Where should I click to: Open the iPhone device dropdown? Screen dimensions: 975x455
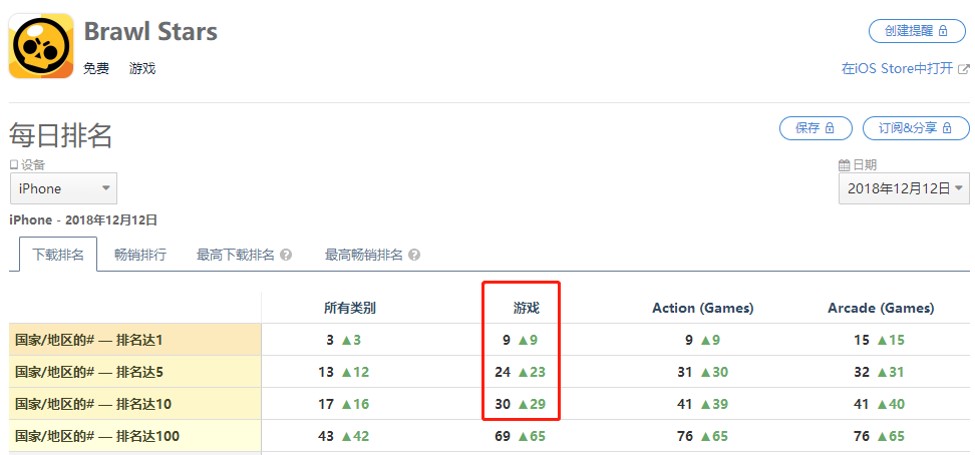(x=63, y=189)
